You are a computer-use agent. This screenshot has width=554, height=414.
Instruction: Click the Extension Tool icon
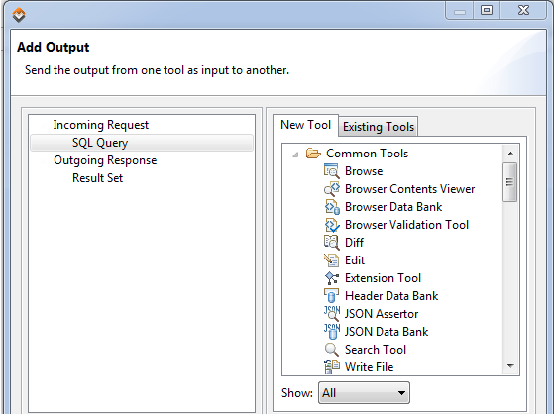(x=331, y=278)
